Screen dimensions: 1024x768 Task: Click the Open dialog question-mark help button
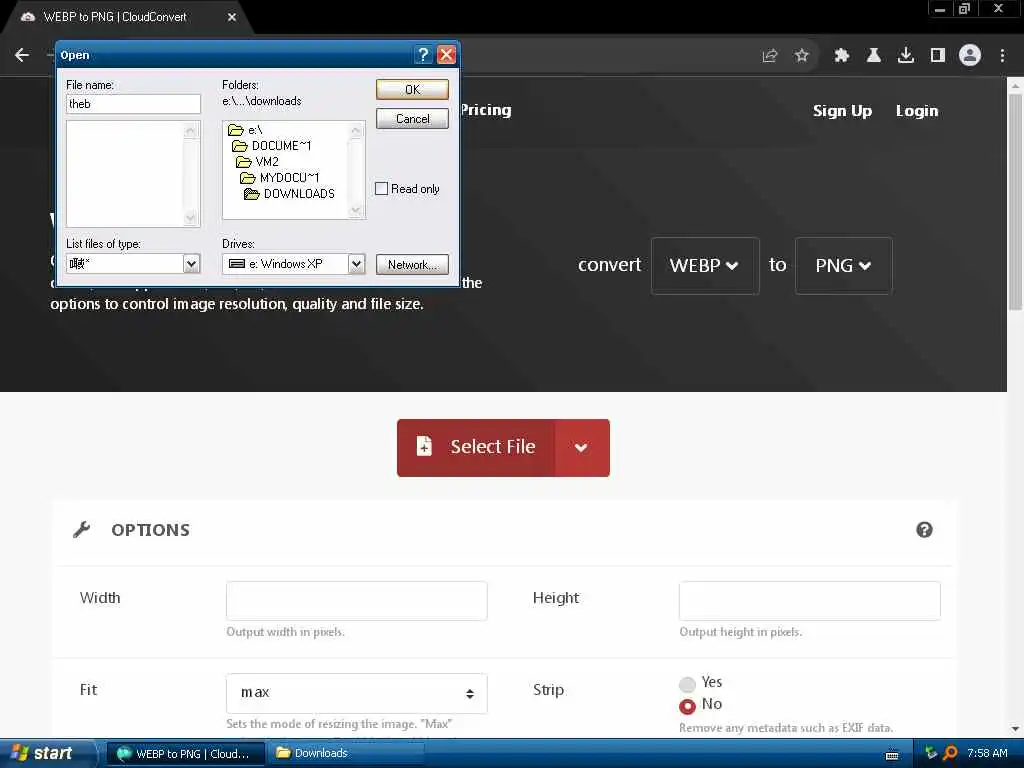click(x=423, y=55)
